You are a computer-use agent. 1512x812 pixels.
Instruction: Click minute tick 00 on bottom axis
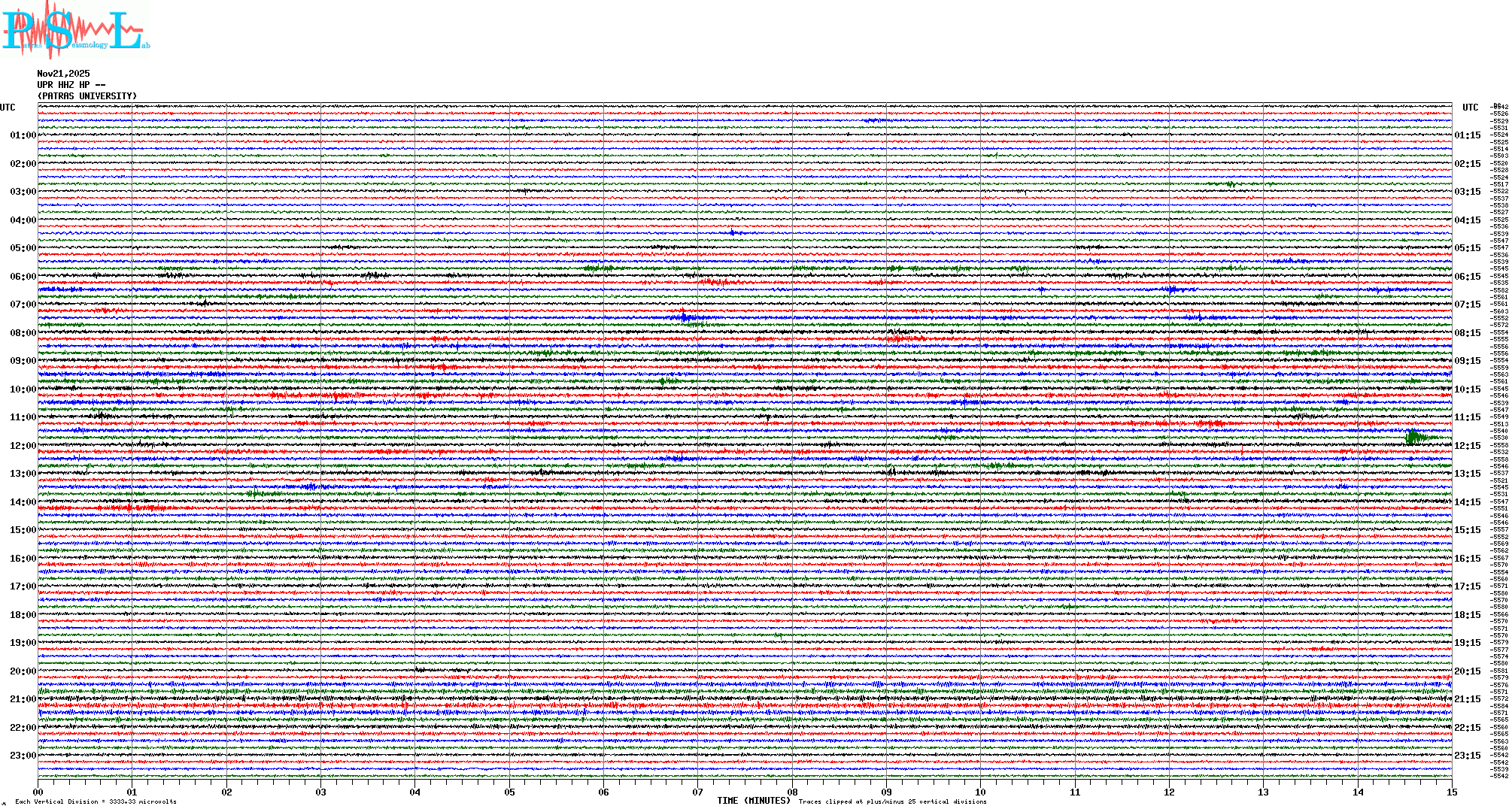click(x=38, y=792)
